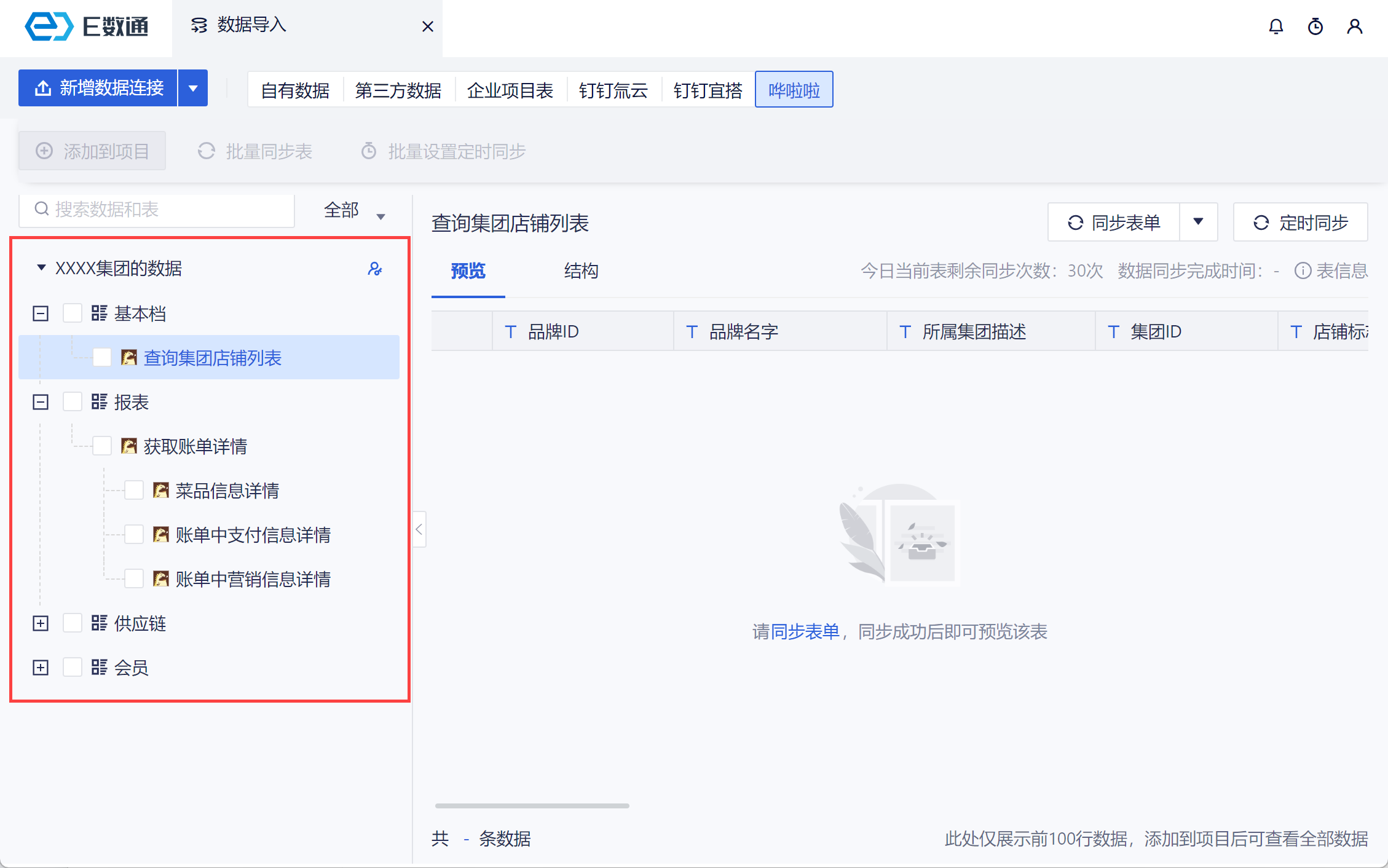Click the search magnifier icon
Viewport: 1388px width, 868px height.
[x=41, y=209]
